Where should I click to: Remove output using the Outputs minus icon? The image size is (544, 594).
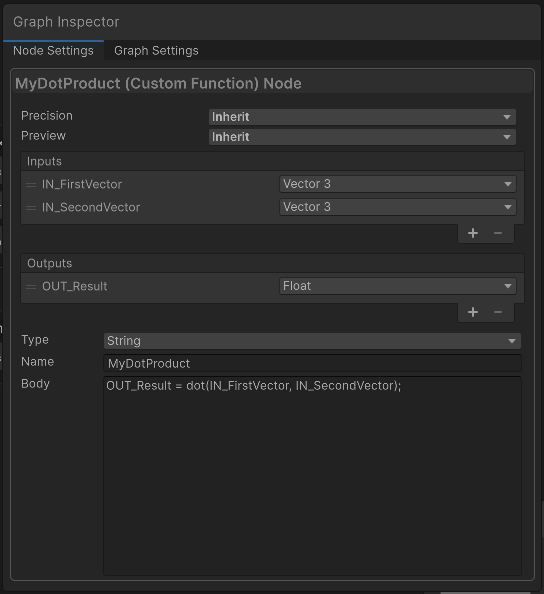(498, 312)
